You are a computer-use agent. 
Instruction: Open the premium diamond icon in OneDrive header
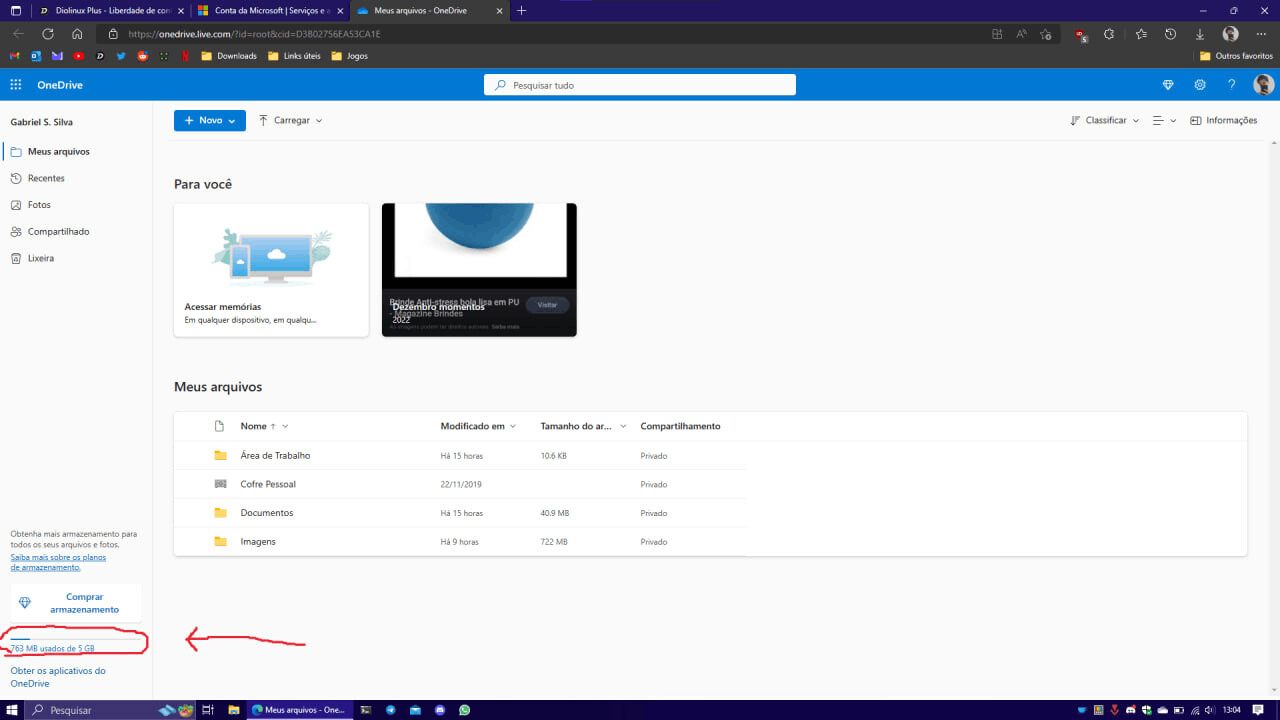pos(1168,85)
